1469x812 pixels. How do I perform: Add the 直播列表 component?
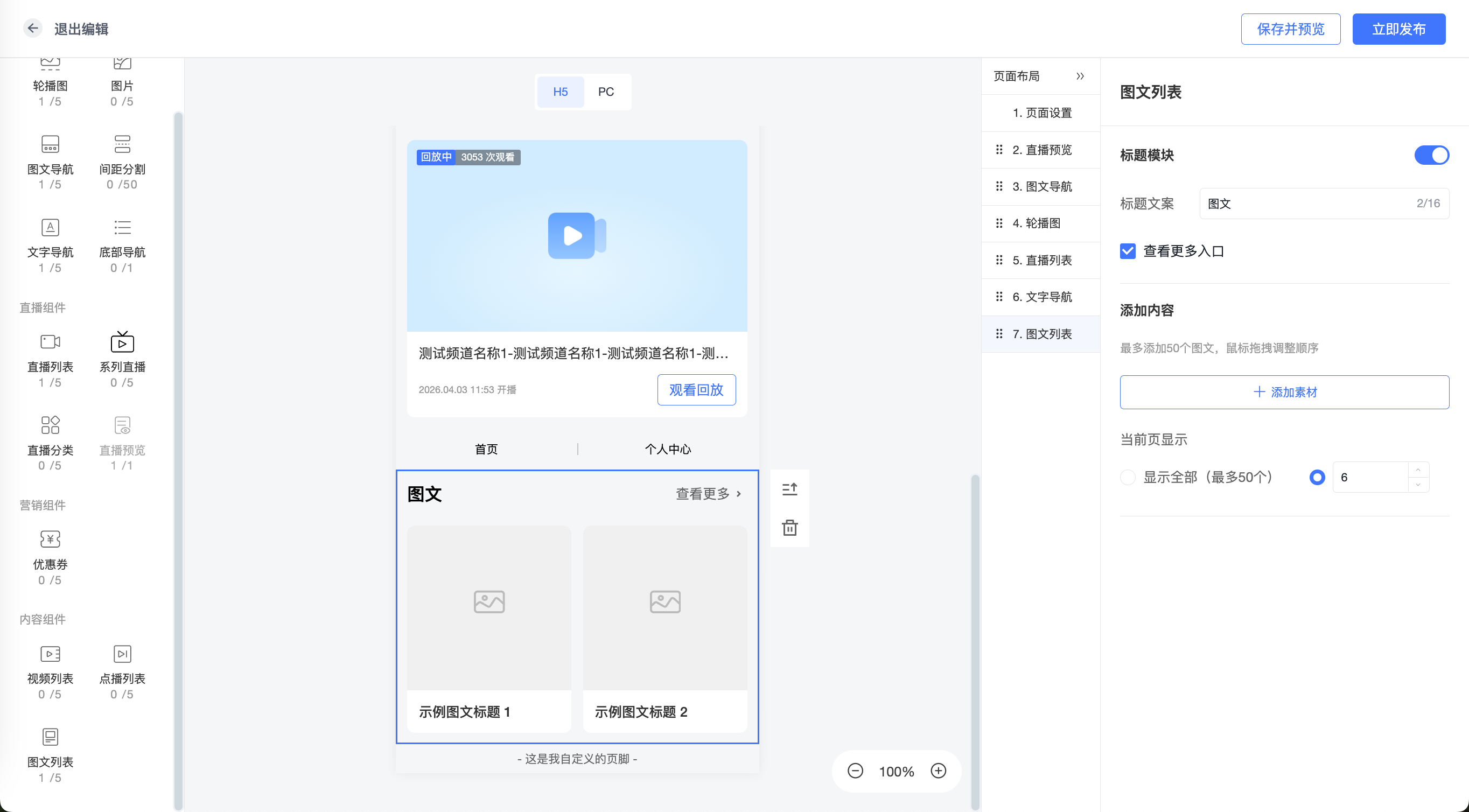50,359
